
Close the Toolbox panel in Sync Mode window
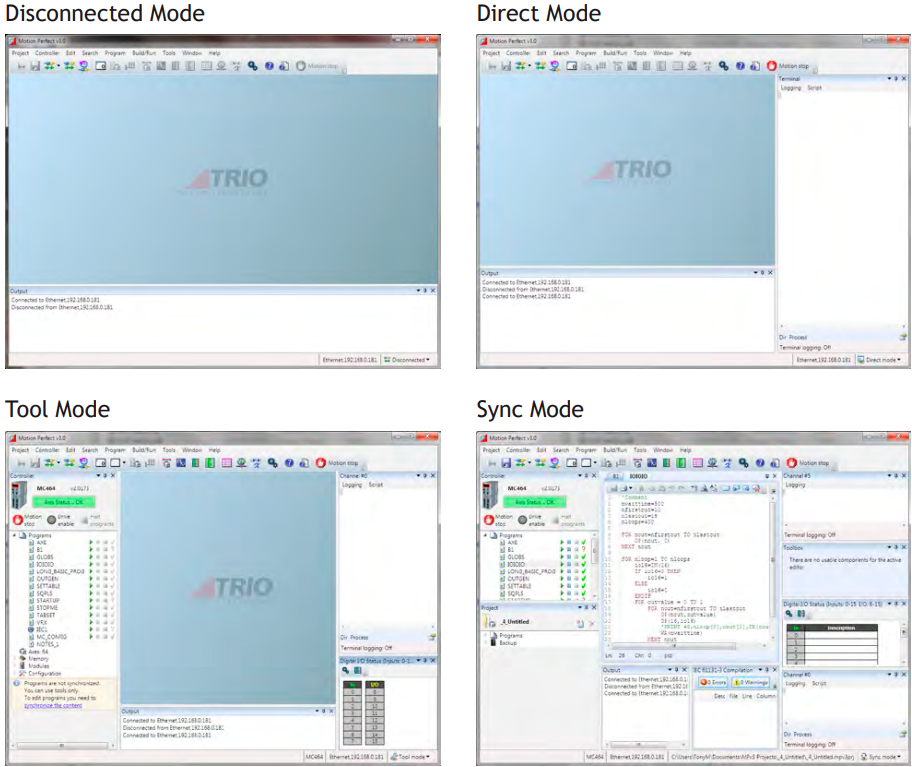[904, 547]
